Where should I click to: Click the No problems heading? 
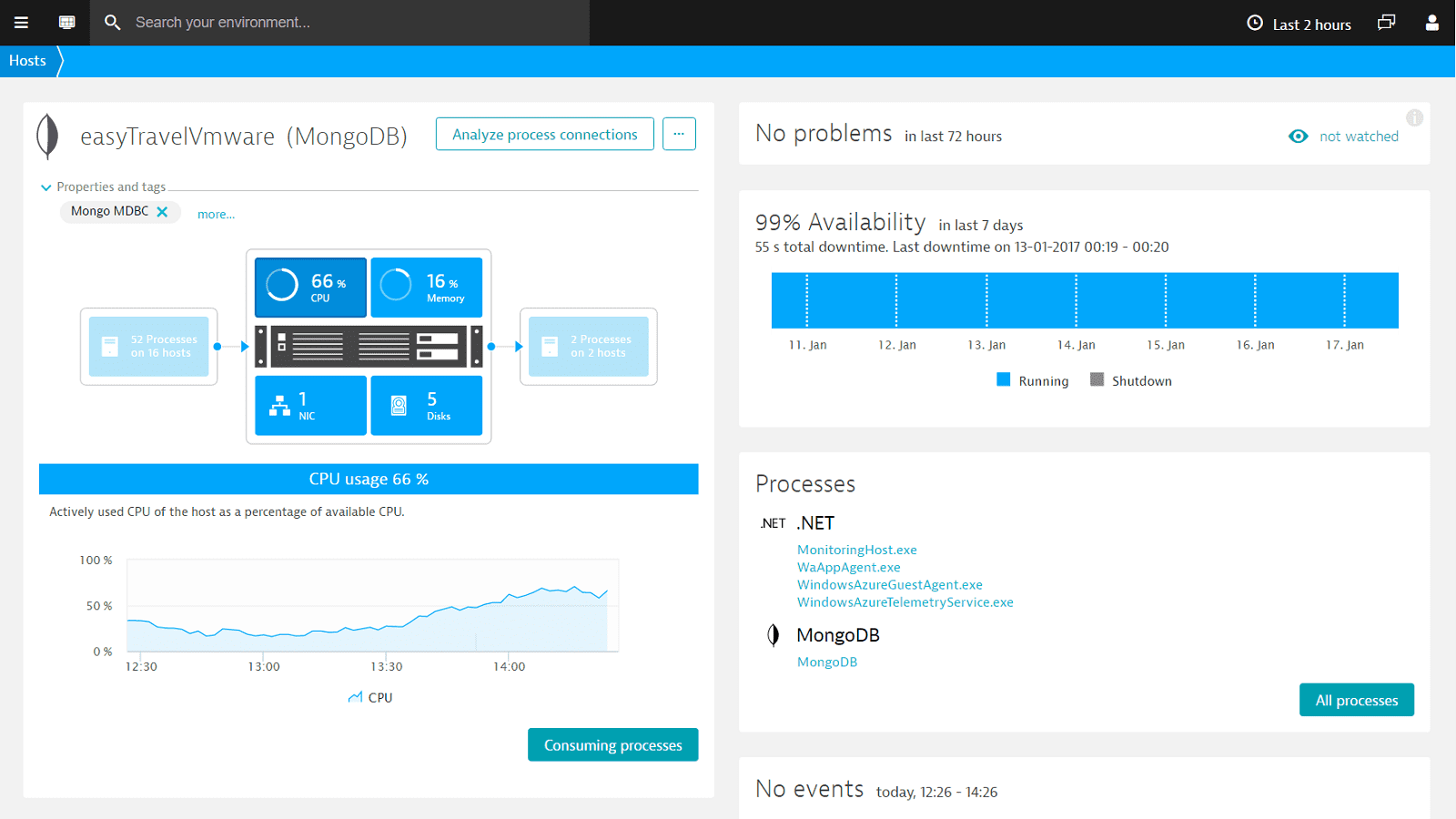pos(824,134)
